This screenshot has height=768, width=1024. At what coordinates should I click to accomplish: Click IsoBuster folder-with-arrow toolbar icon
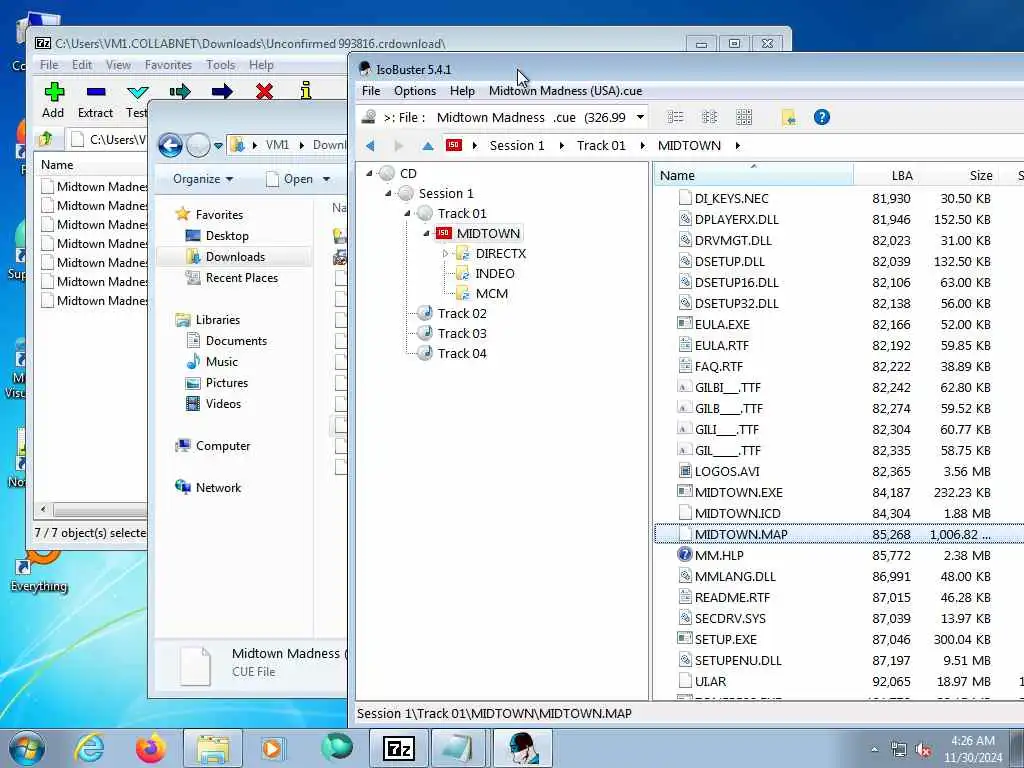(x=788, y=118)
